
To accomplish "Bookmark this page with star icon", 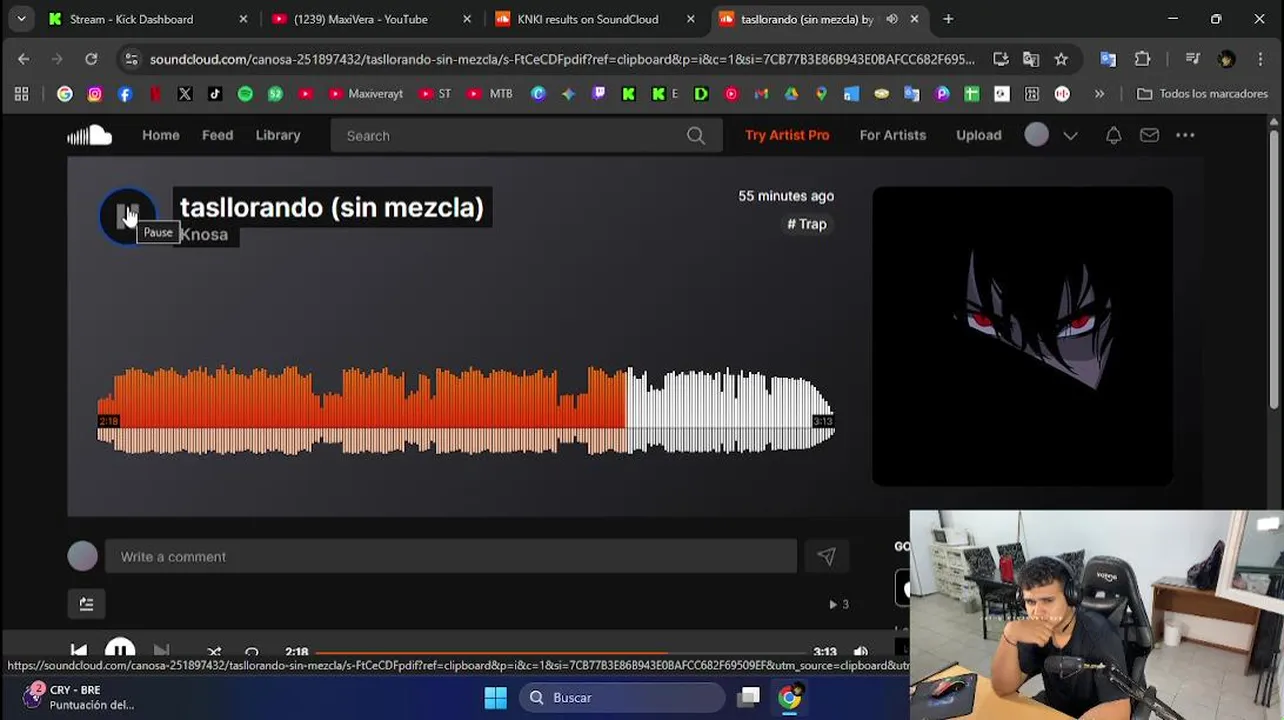I will tap(1061, 59).
